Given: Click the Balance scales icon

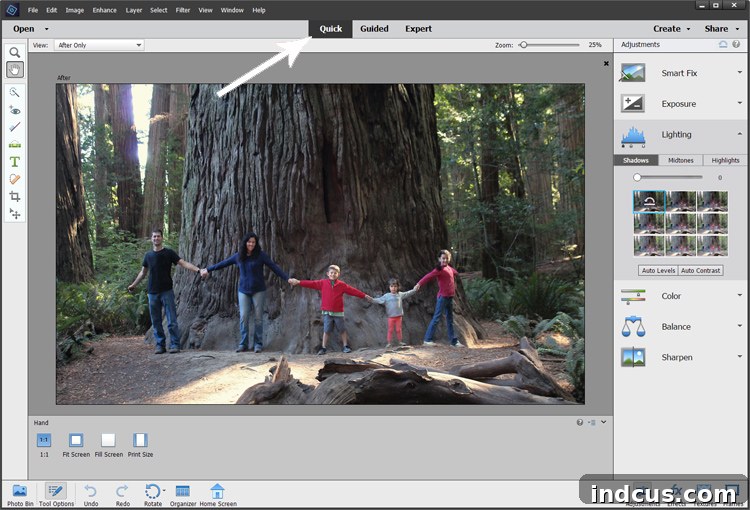Looking at the screenshot, I should tap(633, 326).
